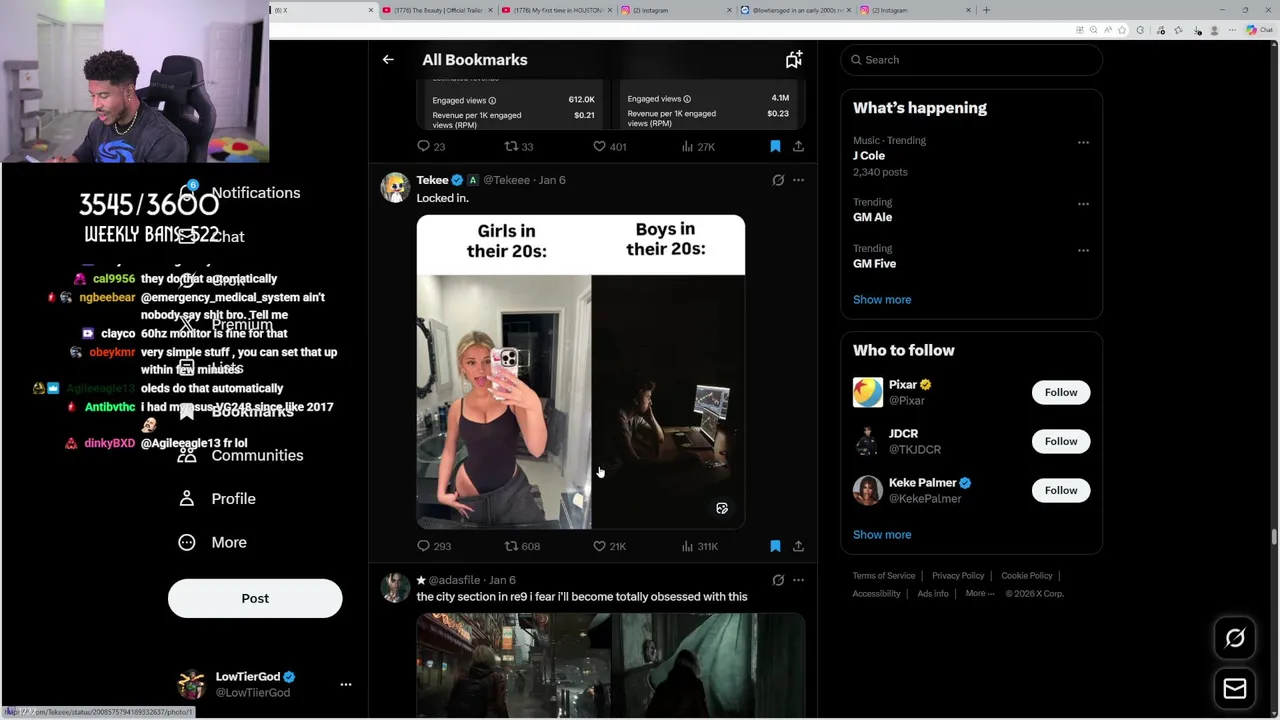
Task: Follow JDCR
Action: pos(1061,441)
